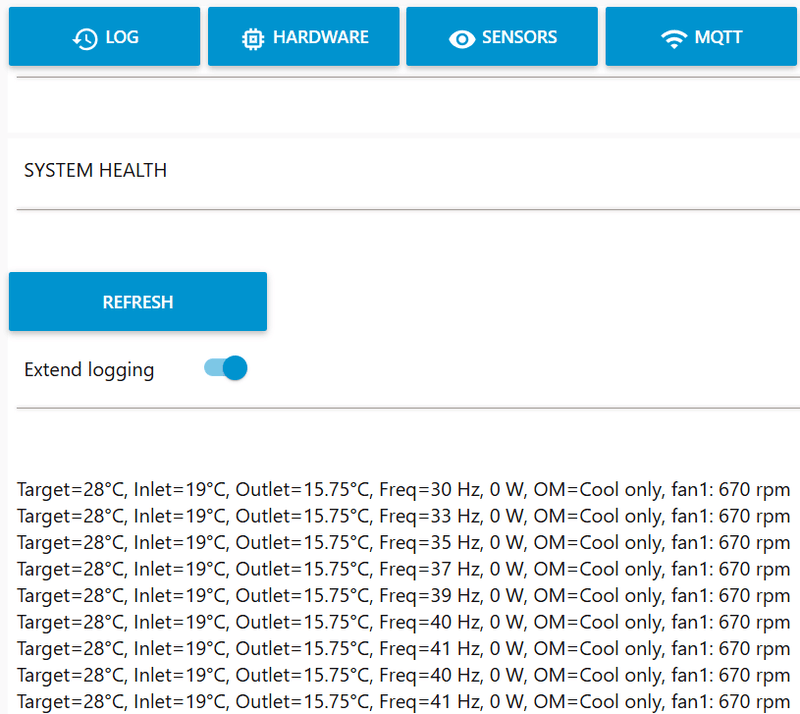Click the eye icon on SENSORS

click(462, 39)
